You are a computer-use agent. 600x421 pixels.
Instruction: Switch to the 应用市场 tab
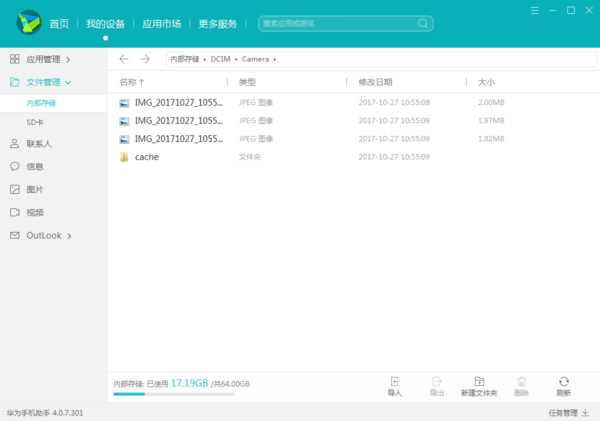pos(161,23)
